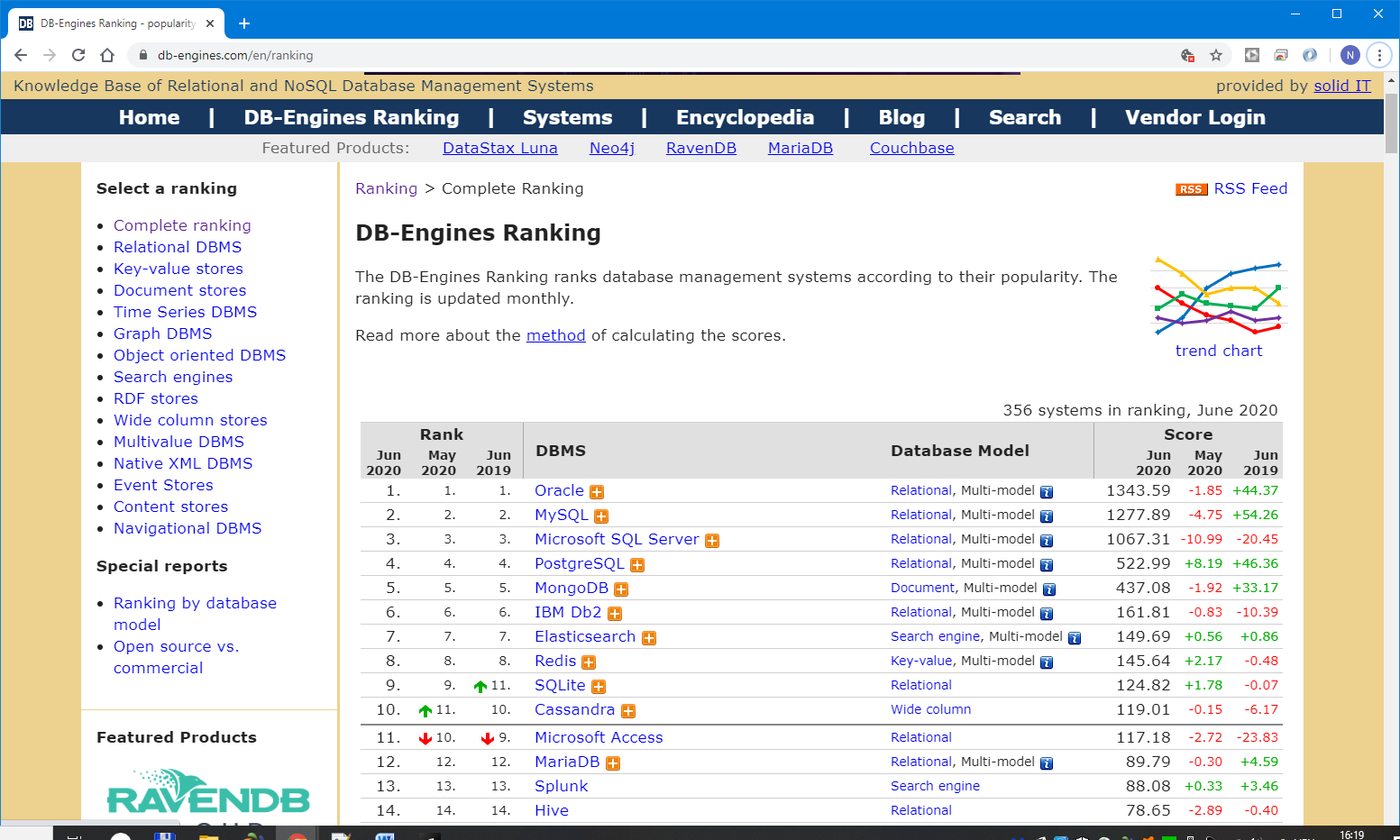
Task: Open the Encyclopedia menu item
Action: (x=746, y=117)
